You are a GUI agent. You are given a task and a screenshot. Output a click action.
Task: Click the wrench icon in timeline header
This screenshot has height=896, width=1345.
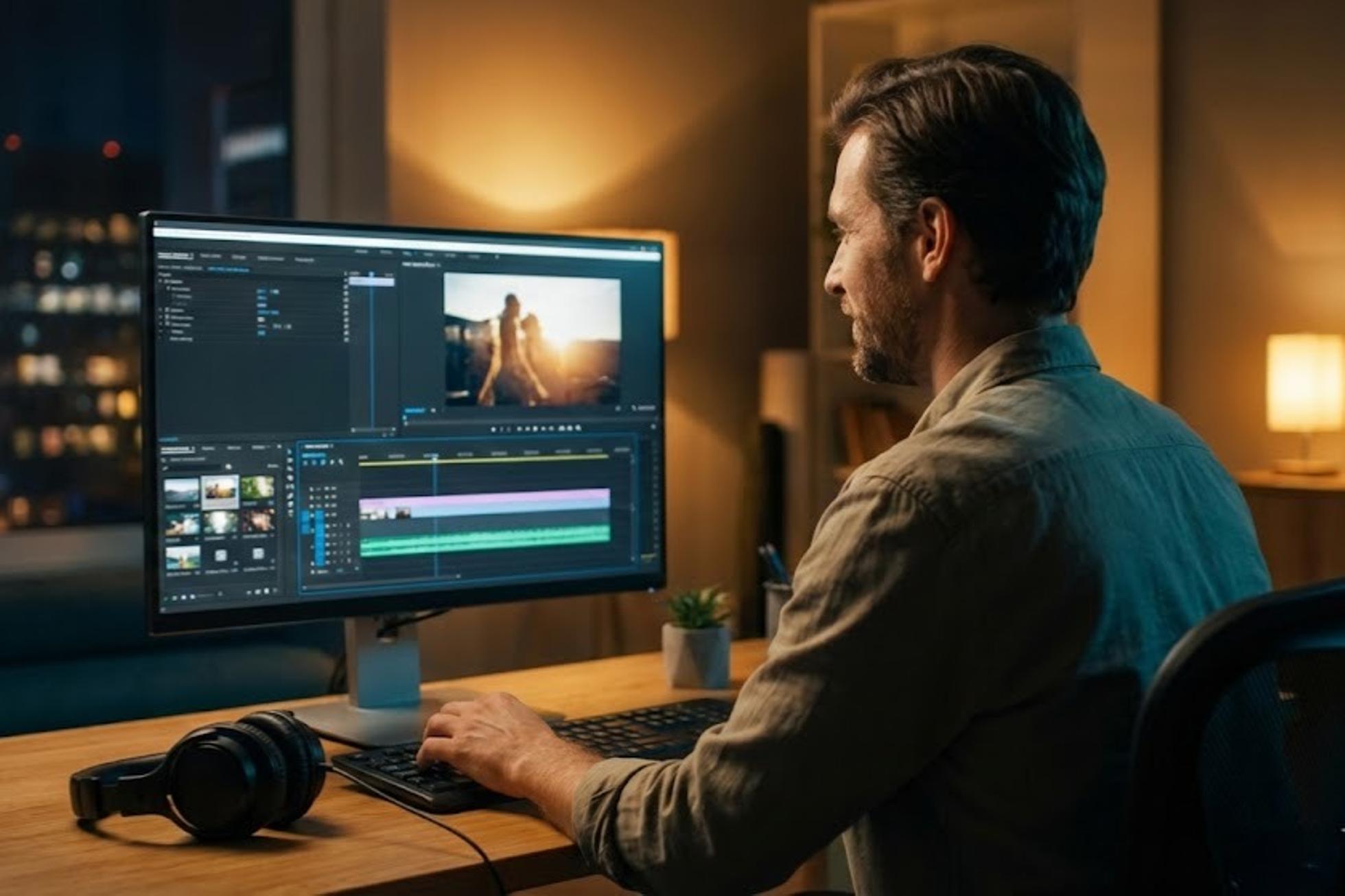tap(341, 462)
